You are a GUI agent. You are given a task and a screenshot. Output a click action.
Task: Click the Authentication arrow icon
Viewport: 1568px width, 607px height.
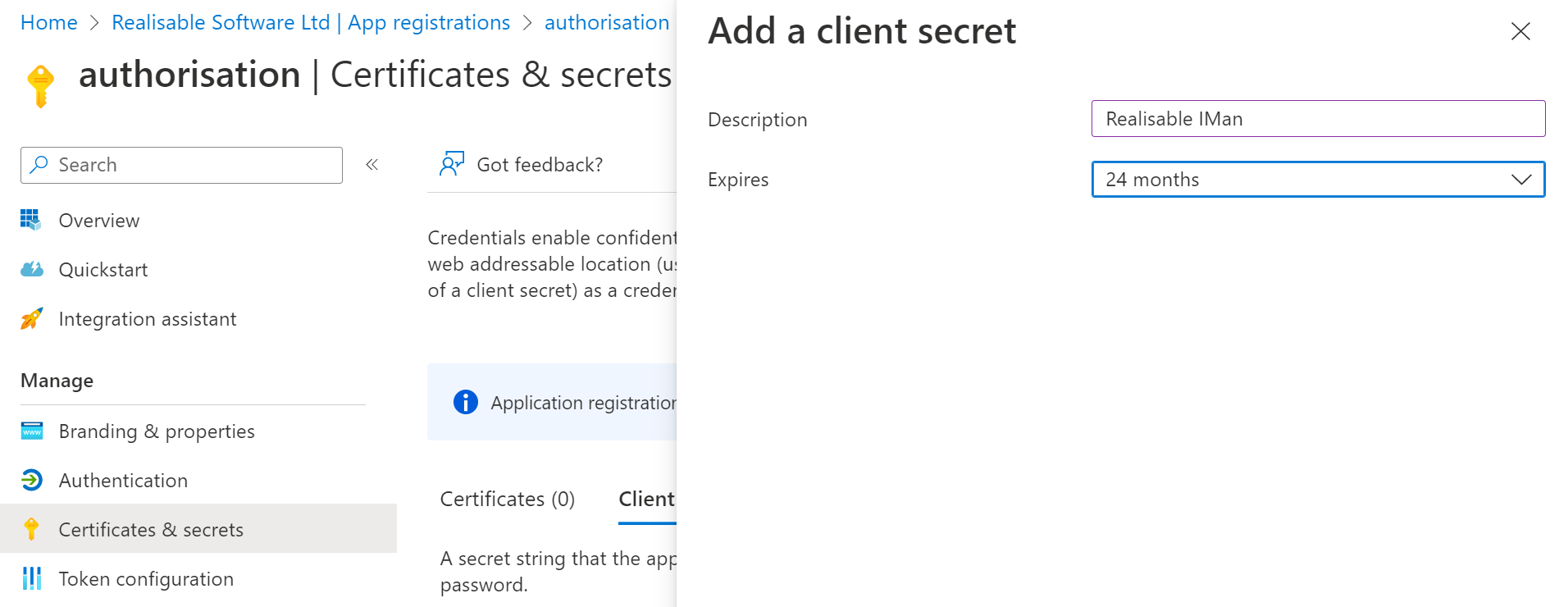[31, 480]
